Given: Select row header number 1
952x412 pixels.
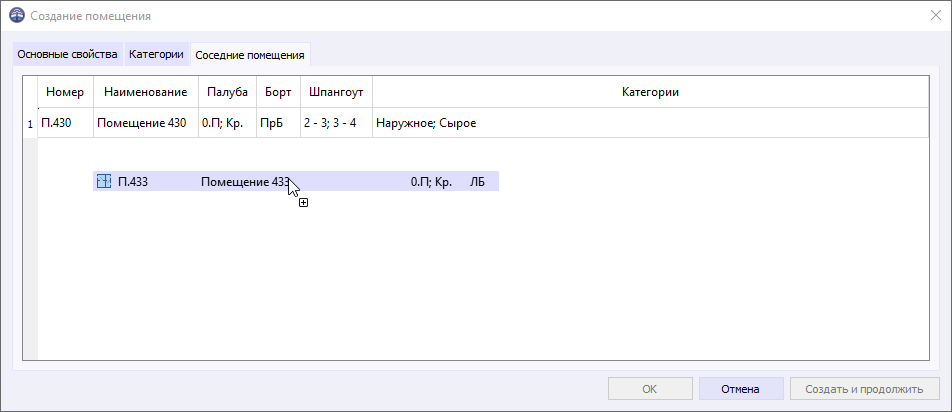Looking at the screenshot, I should (30, 123).
